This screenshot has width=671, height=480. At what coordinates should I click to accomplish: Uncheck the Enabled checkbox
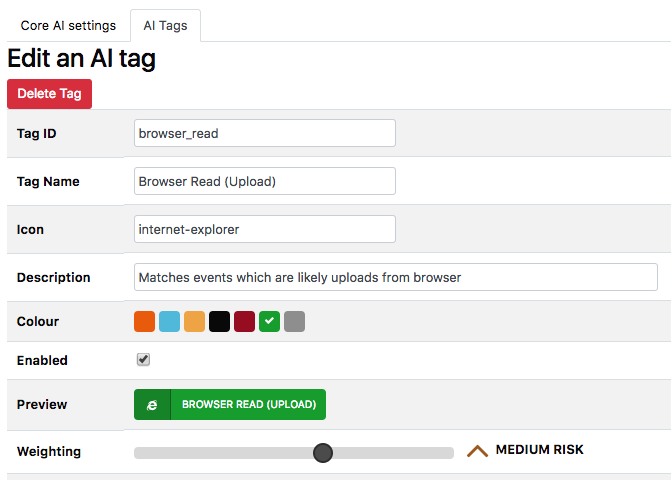(143, 359)
